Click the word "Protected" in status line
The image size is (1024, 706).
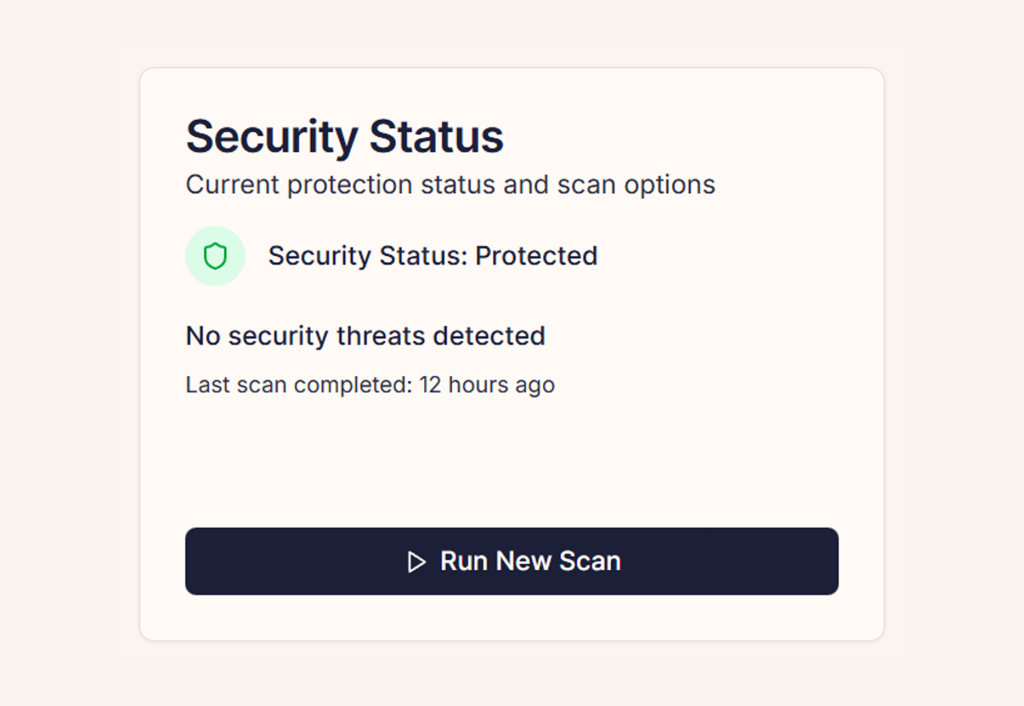coord(536,256)
